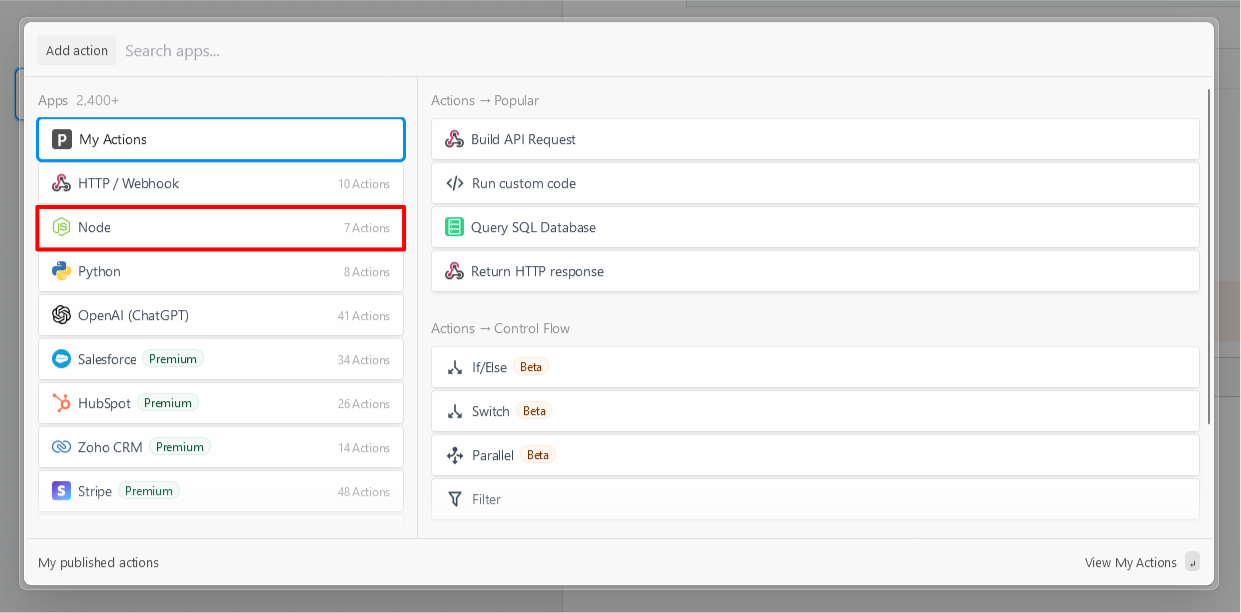Select OpenAI (ChatGPT) from apps
Screen dimensions: 1241x613
[221, 315]
